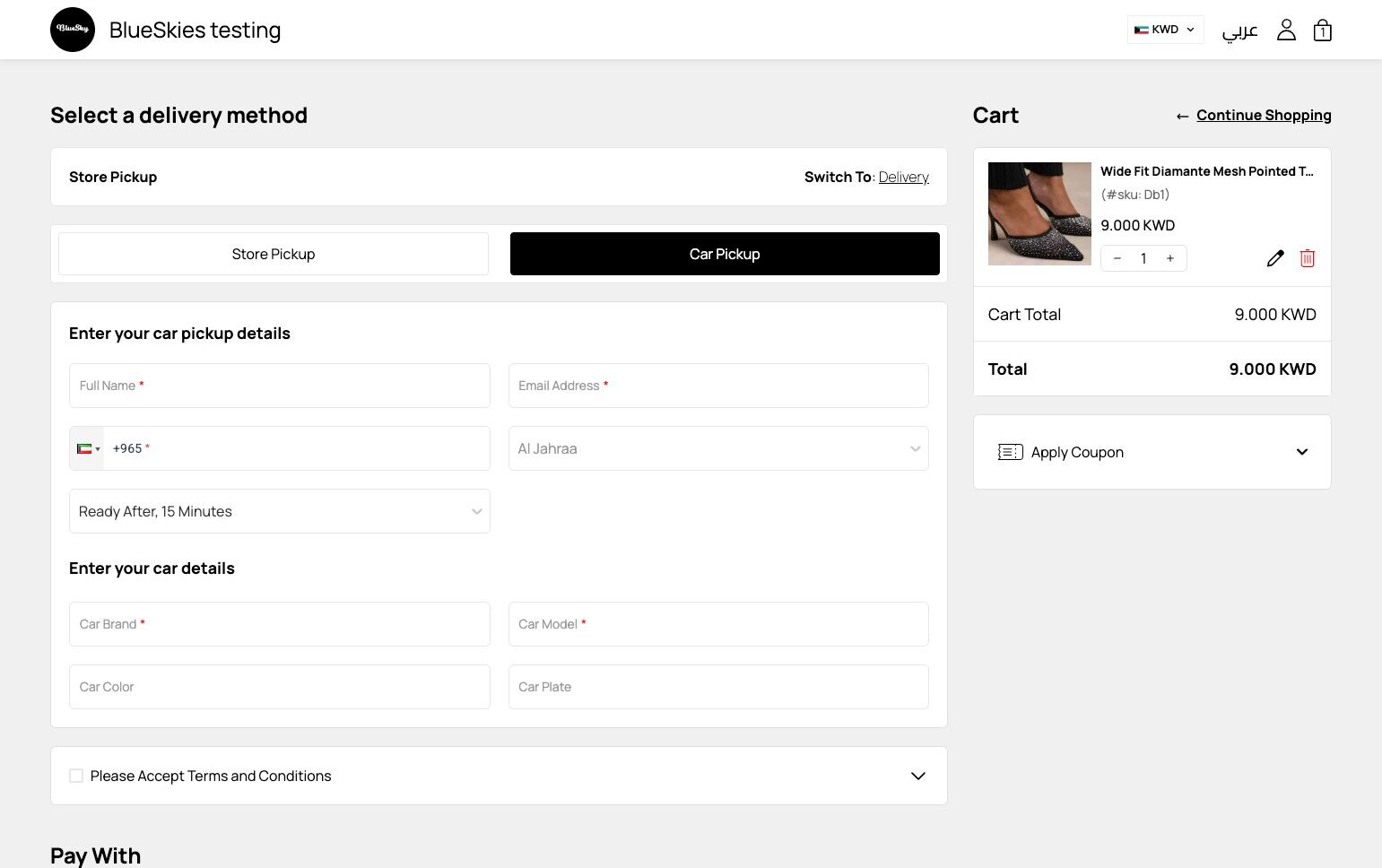The height and width of the screenshot is (868, 1382).
Task: Open the Al Jahraa area dropdown
Action: click(717, 448)
